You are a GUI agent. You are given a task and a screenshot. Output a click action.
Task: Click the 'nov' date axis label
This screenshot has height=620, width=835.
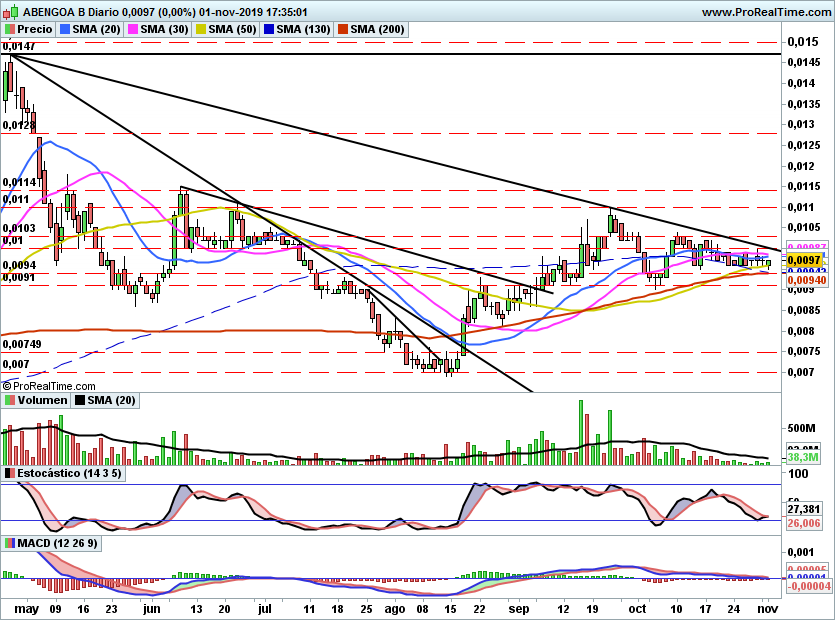click(x=768, y=609)
